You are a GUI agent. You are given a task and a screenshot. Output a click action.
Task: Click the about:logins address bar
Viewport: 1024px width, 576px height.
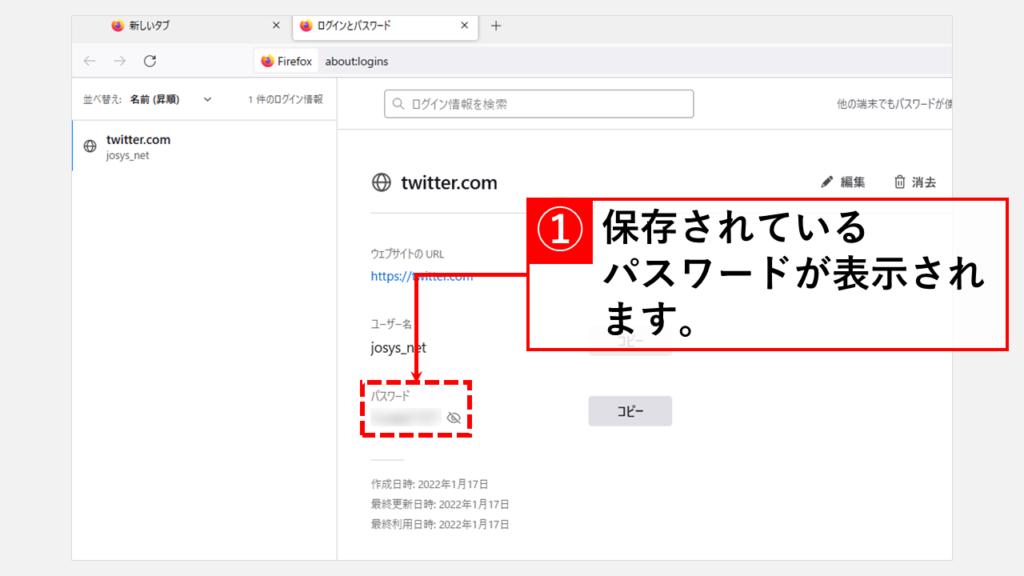[600, 61]
